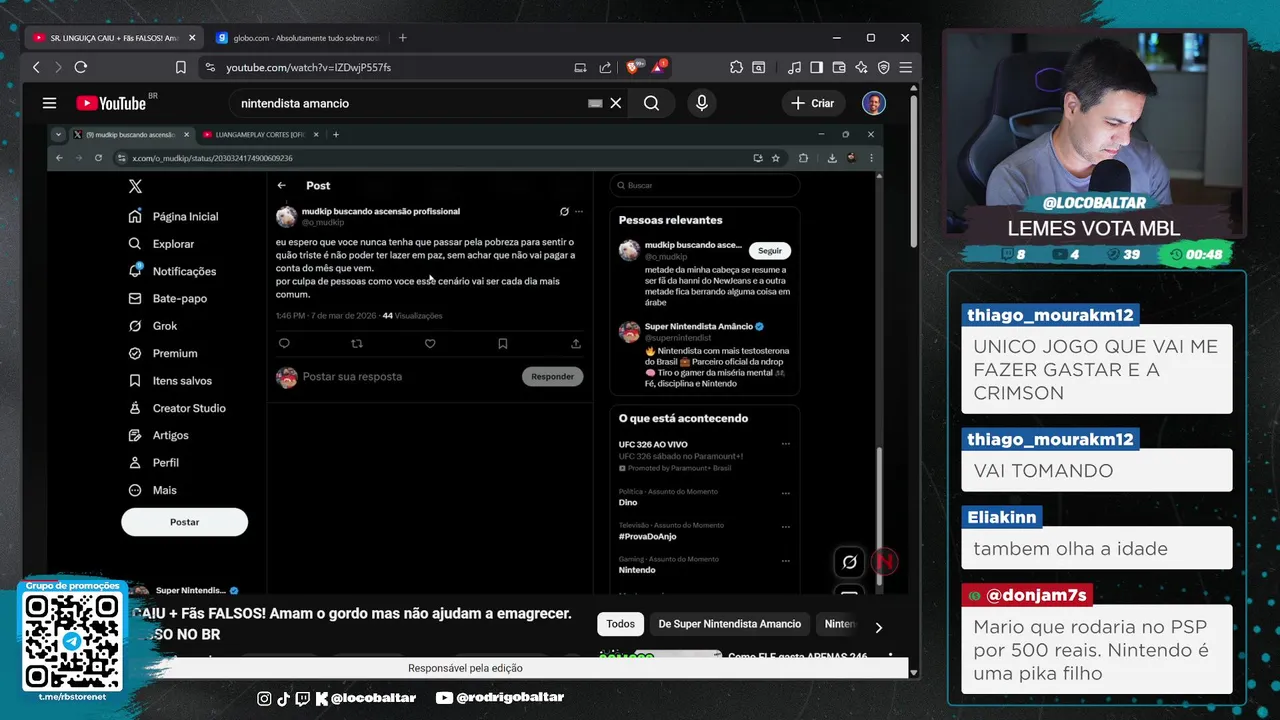Bookmark this page in outer browser

coord(181,67)
